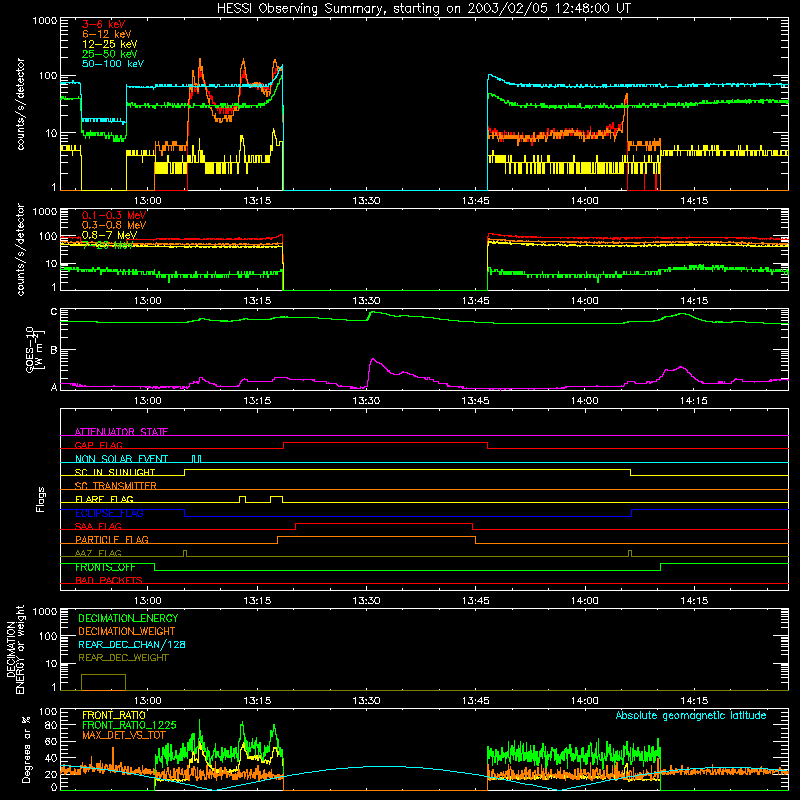Click the REAR_DEC_WEIGHT legend label

tap(123, 658)
